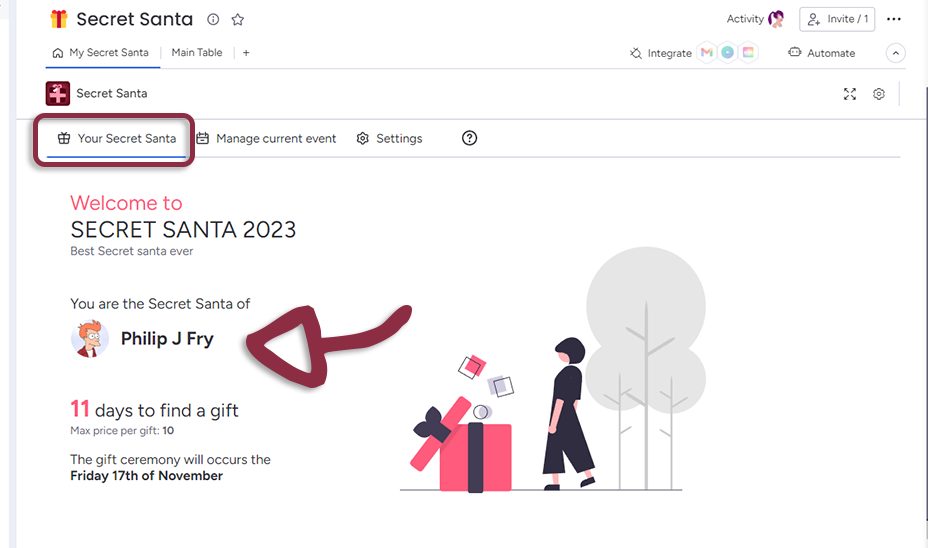Click the Integrate button
Screen dimensions: 929x548
point(660,53)
